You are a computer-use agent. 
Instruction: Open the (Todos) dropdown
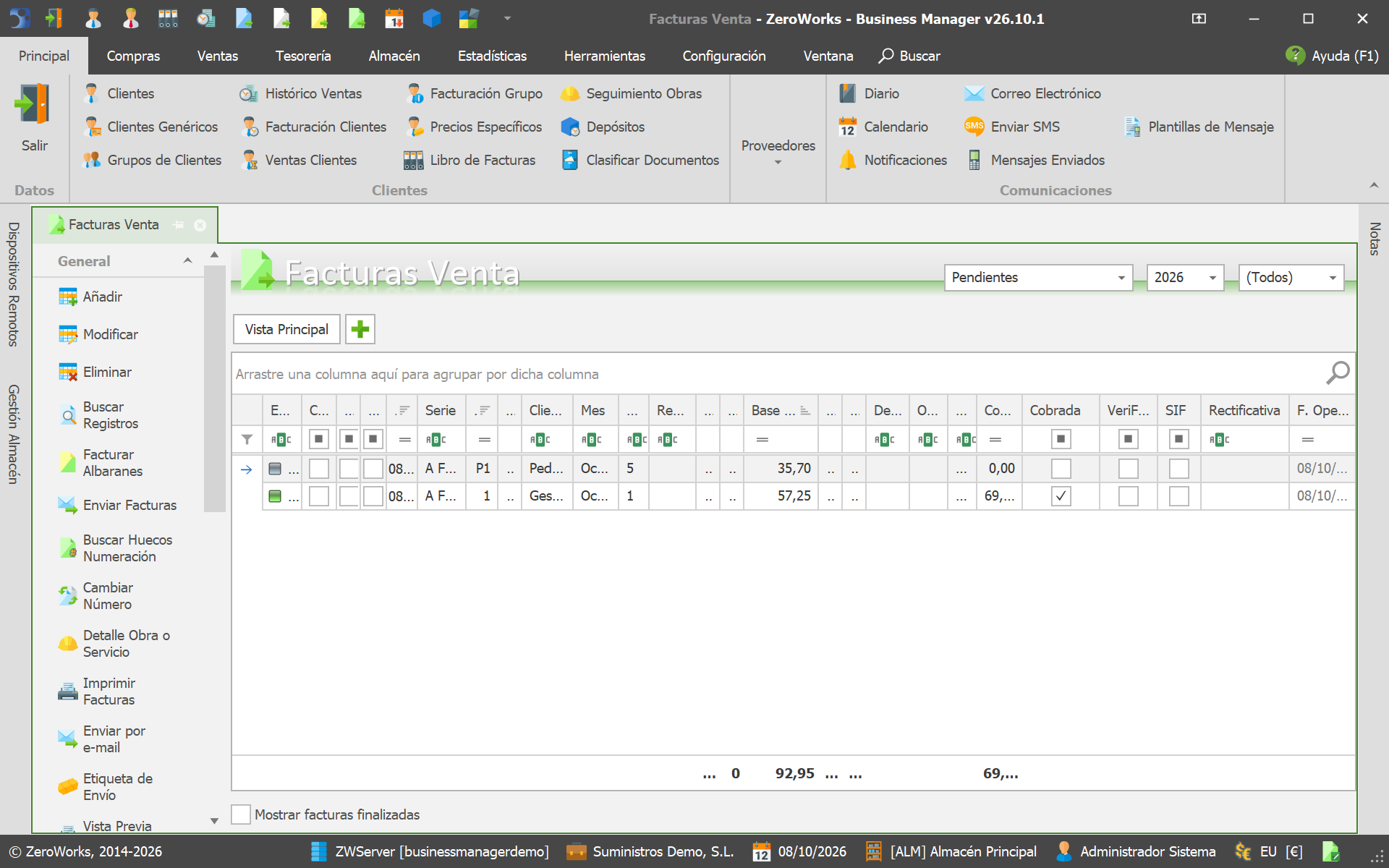click(x=1291, y=278)
